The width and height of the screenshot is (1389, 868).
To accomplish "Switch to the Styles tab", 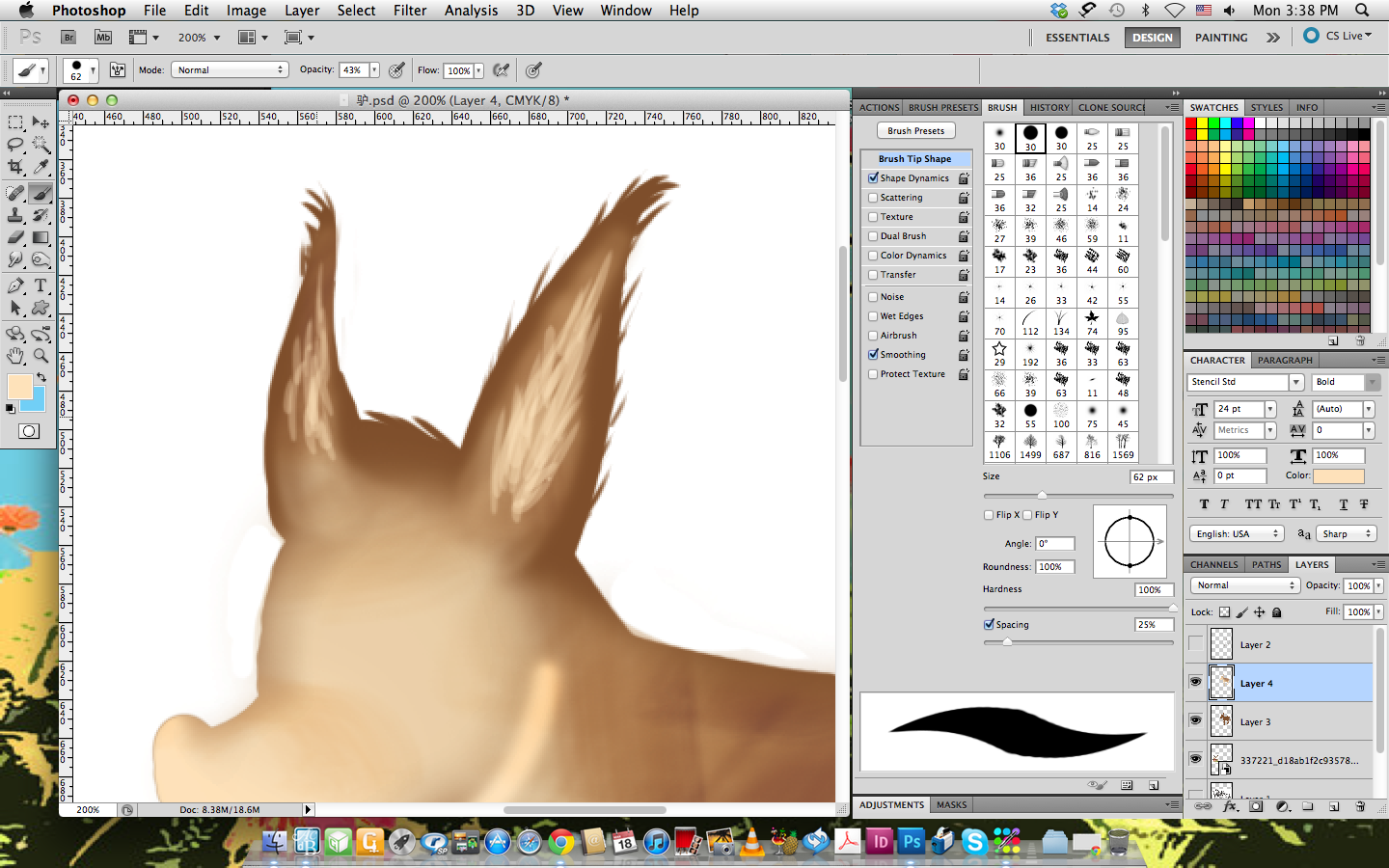I will [1266, 107].
